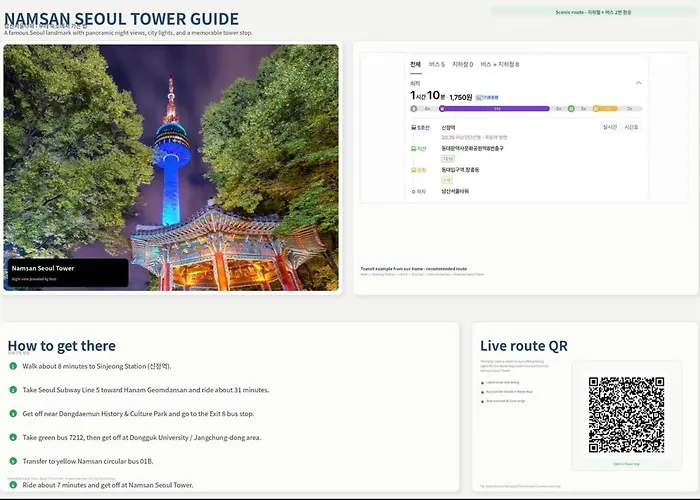Click the Open in Naver Map button
The image size is (700, 500).
click(626, 464)
